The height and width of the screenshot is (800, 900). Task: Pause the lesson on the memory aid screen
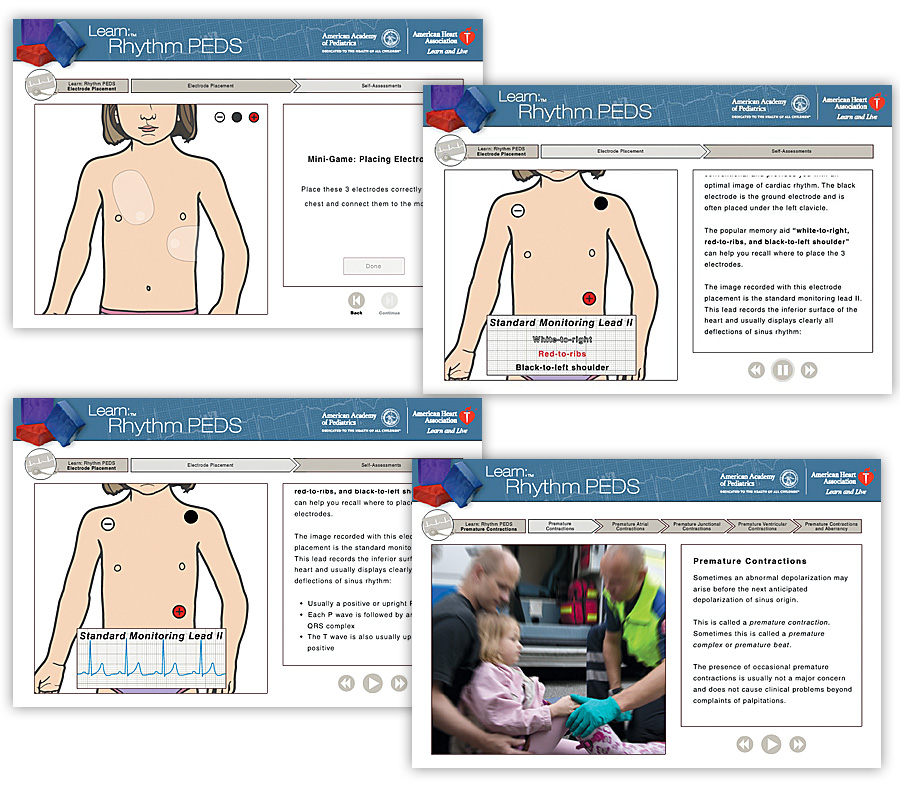(782, 370)
